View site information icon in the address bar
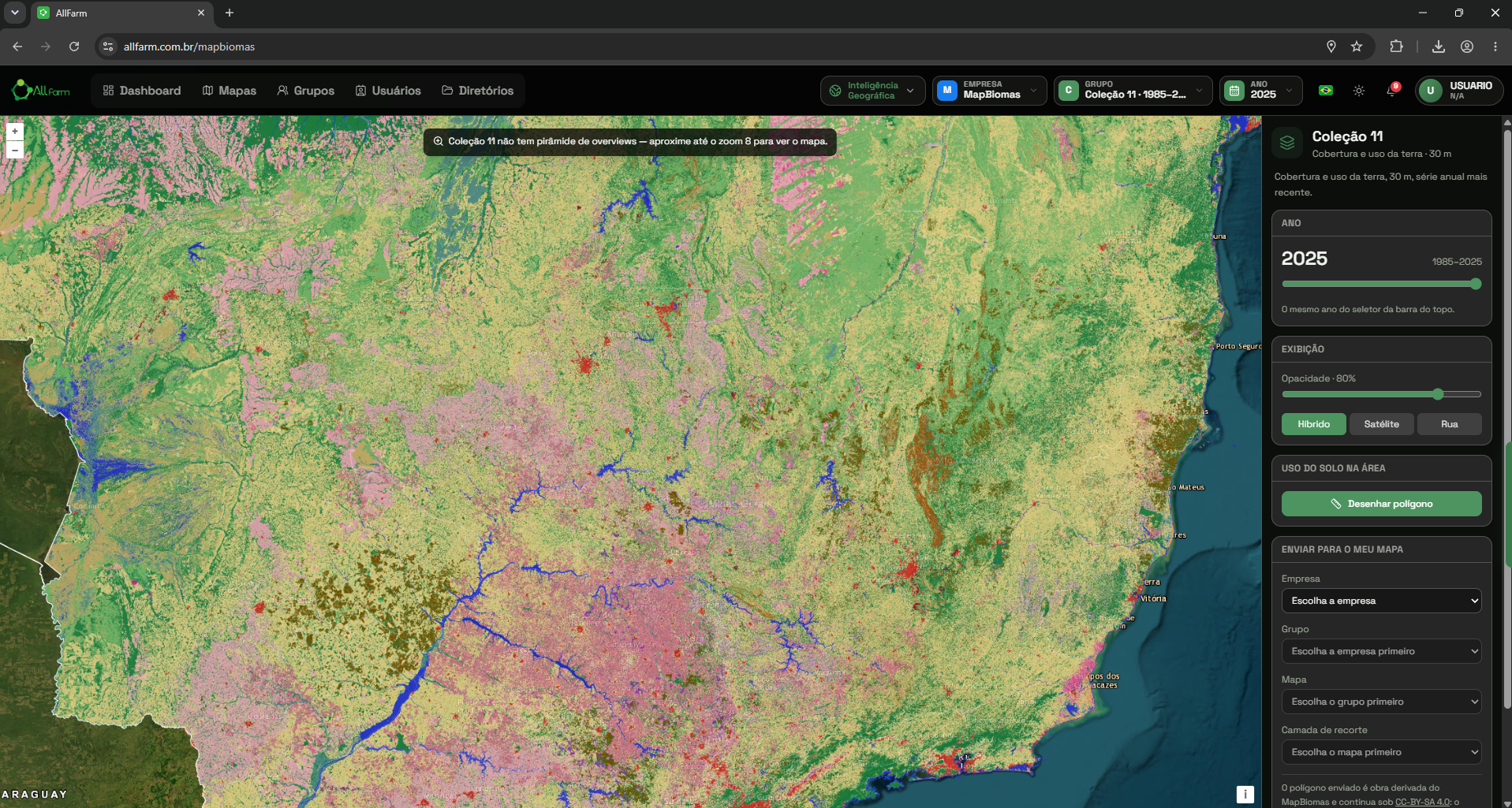This screenshot has height=808, width=1512. pyautogui.click(x=109, y=47)
